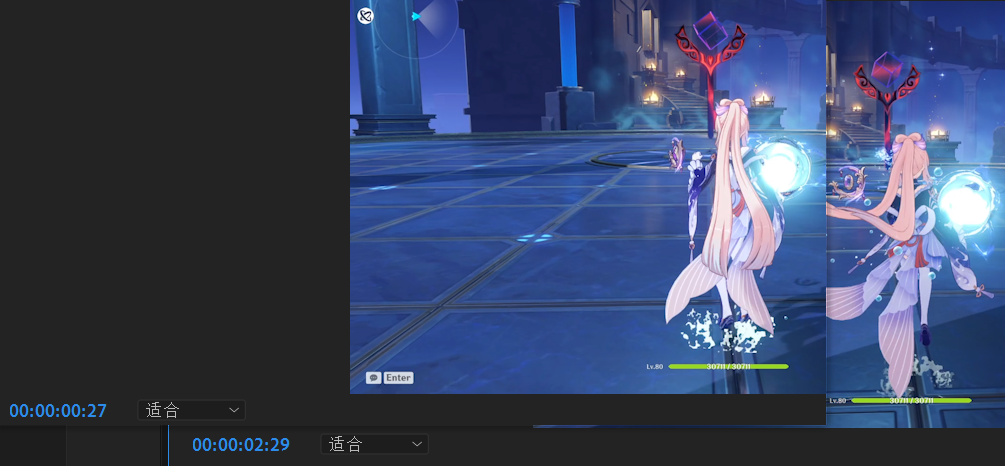Screen dimensions: 1005x466
Task: Click the Lv.80 text in the left preview
Action: 654,367
